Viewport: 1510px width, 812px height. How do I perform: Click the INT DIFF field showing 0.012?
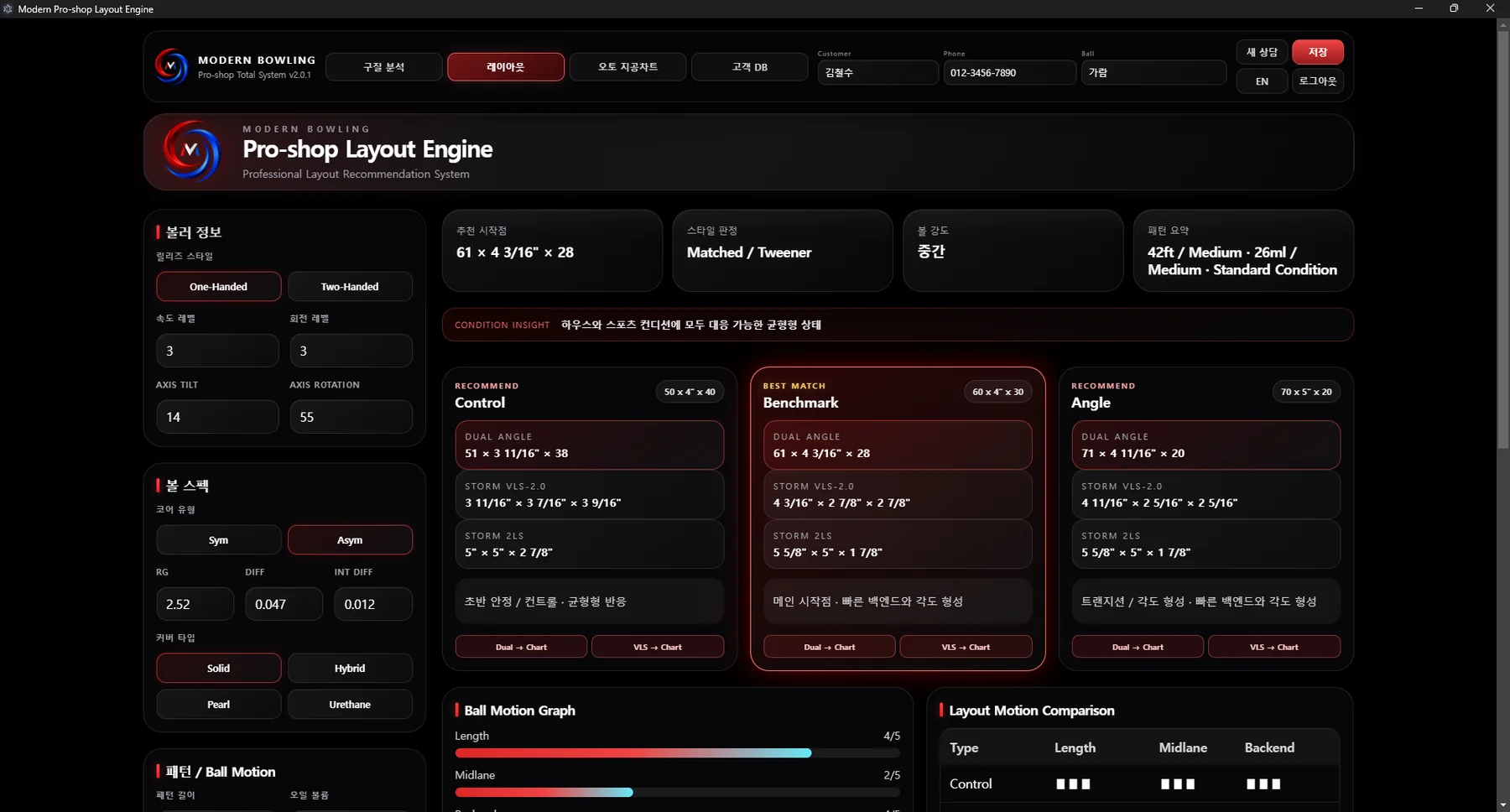pos(373,604)
